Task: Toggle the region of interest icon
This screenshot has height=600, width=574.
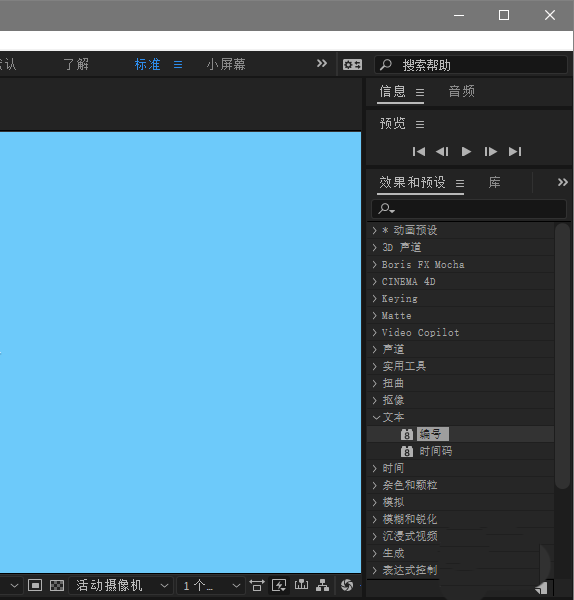Action: tap(35, 585)
